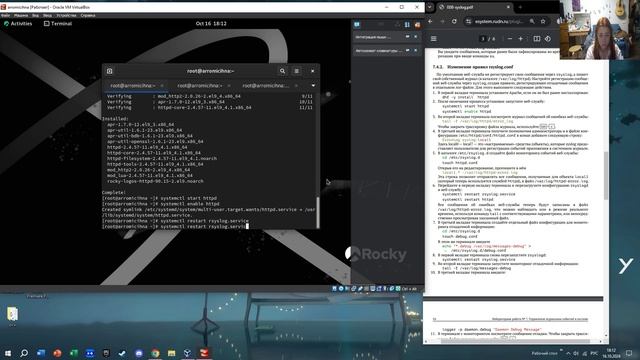Open the GNOME Activities overview

click(18, 24)
